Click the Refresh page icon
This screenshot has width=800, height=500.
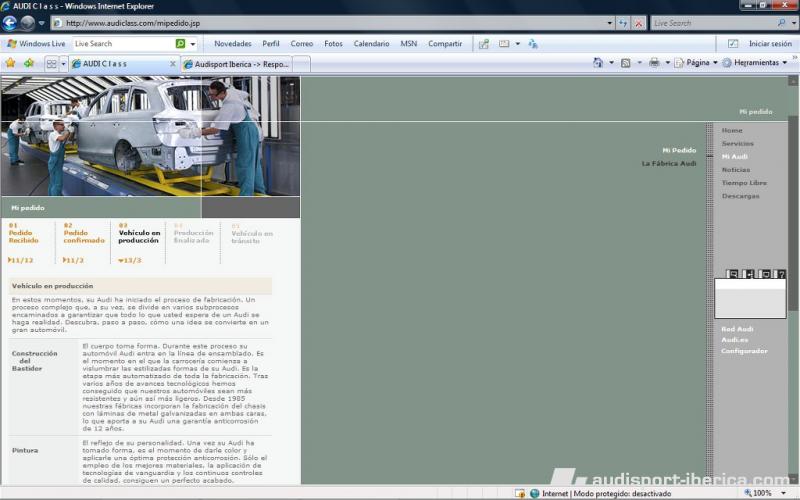[623, 23]
